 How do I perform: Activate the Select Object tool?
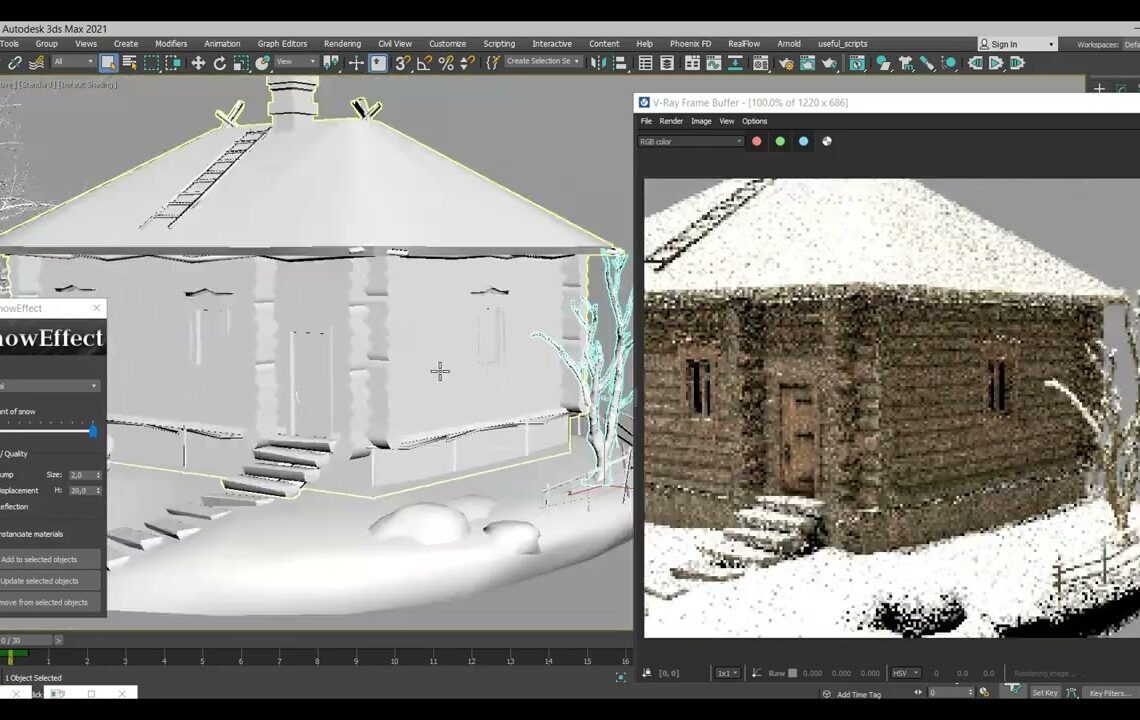coord(108,63)
